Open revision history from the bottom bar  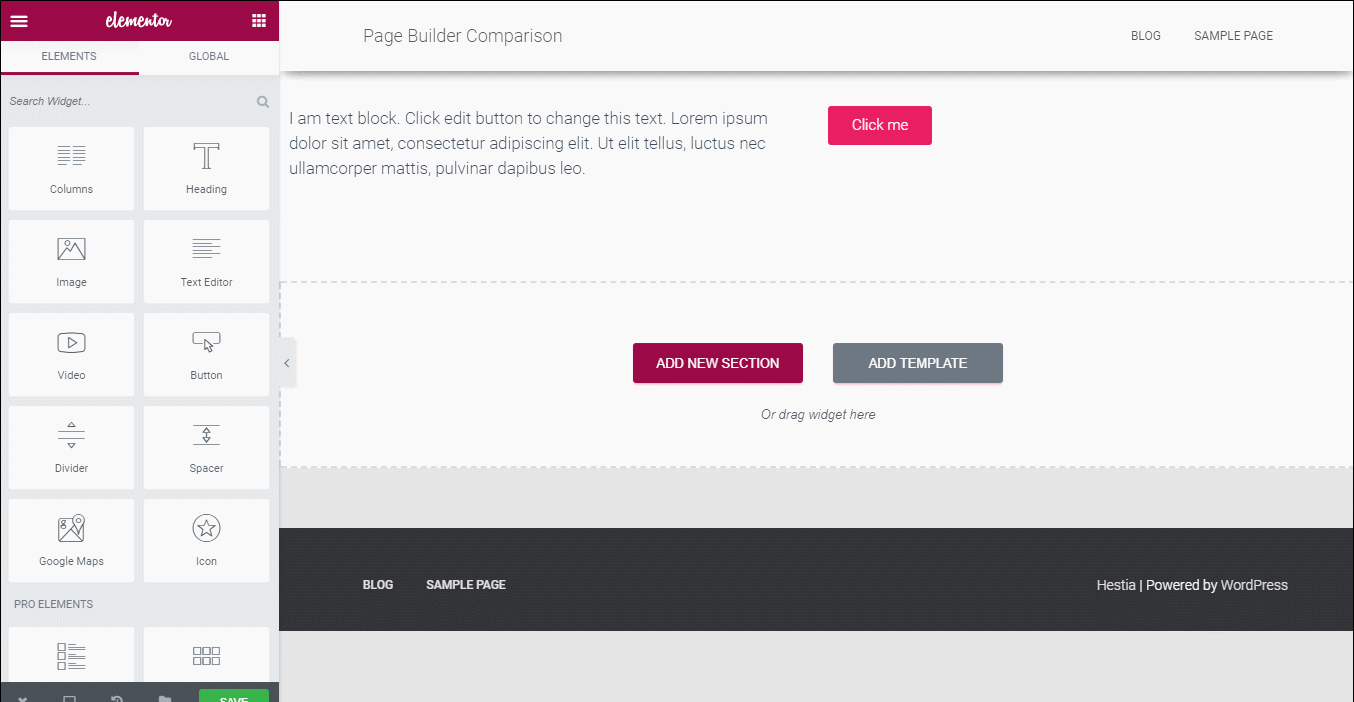click(117, 696)
